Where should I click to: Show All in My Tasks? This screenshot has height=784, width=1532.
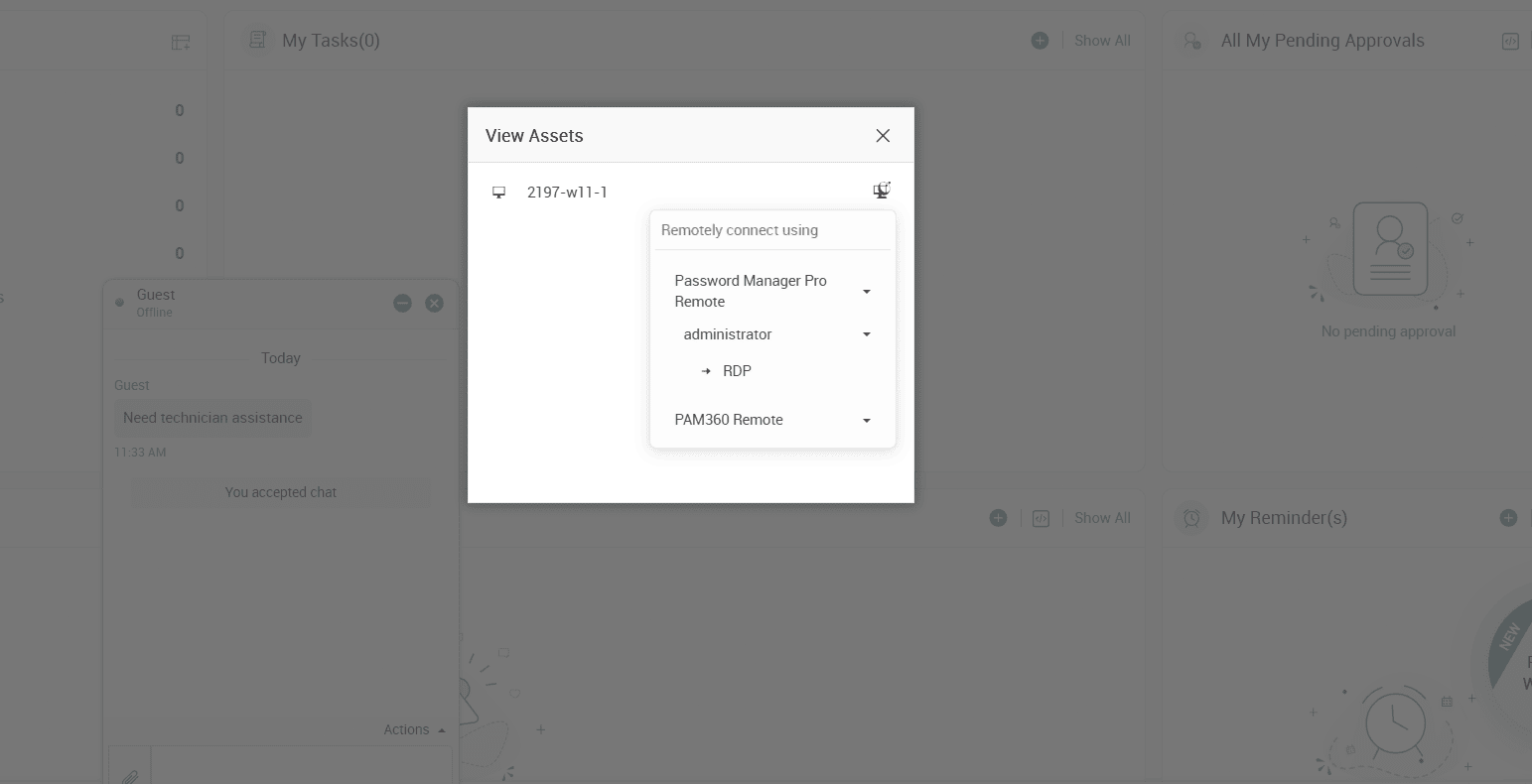[1102, 41]
